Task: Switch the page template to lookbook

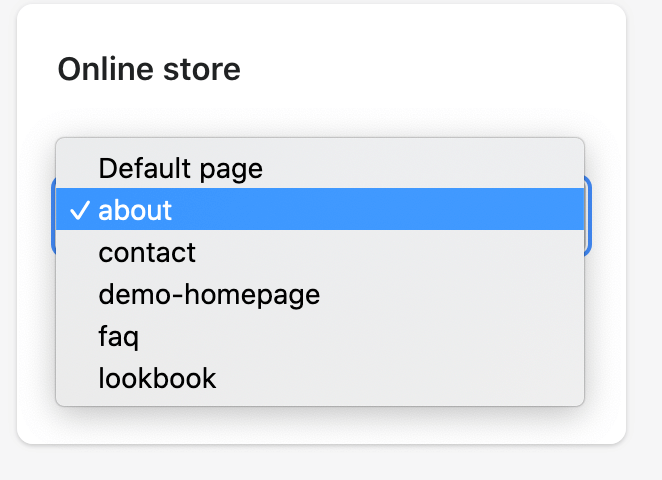Action: [157, 378]
